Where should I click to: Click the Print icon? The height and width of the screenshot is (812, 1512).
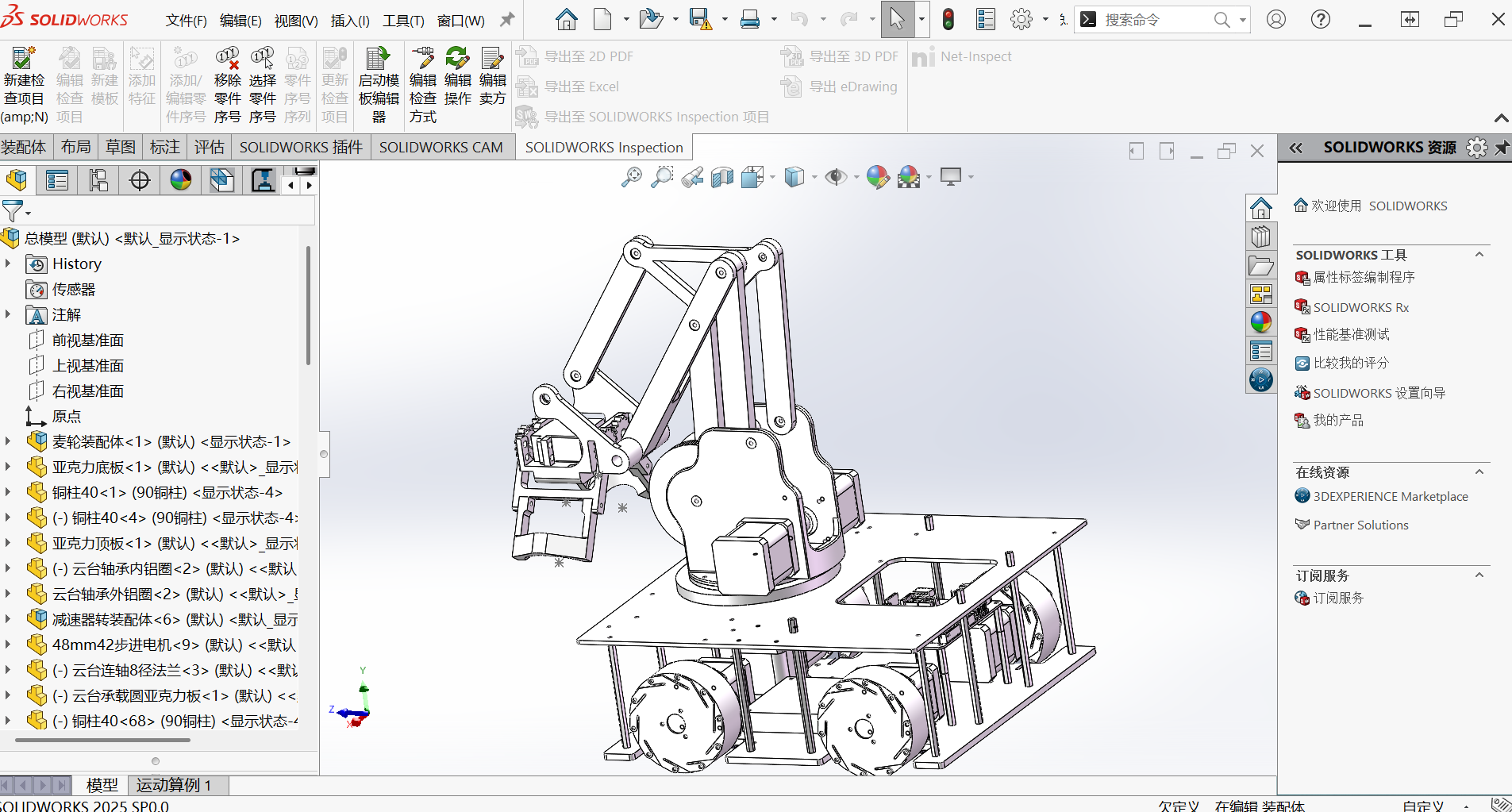coord(749,19)
